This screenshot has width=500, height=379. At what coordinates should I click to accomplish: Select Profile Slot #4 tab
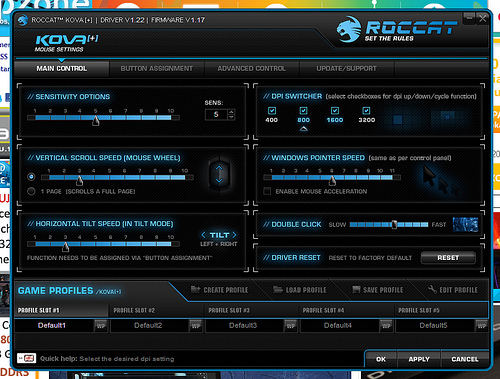point(346,310)
